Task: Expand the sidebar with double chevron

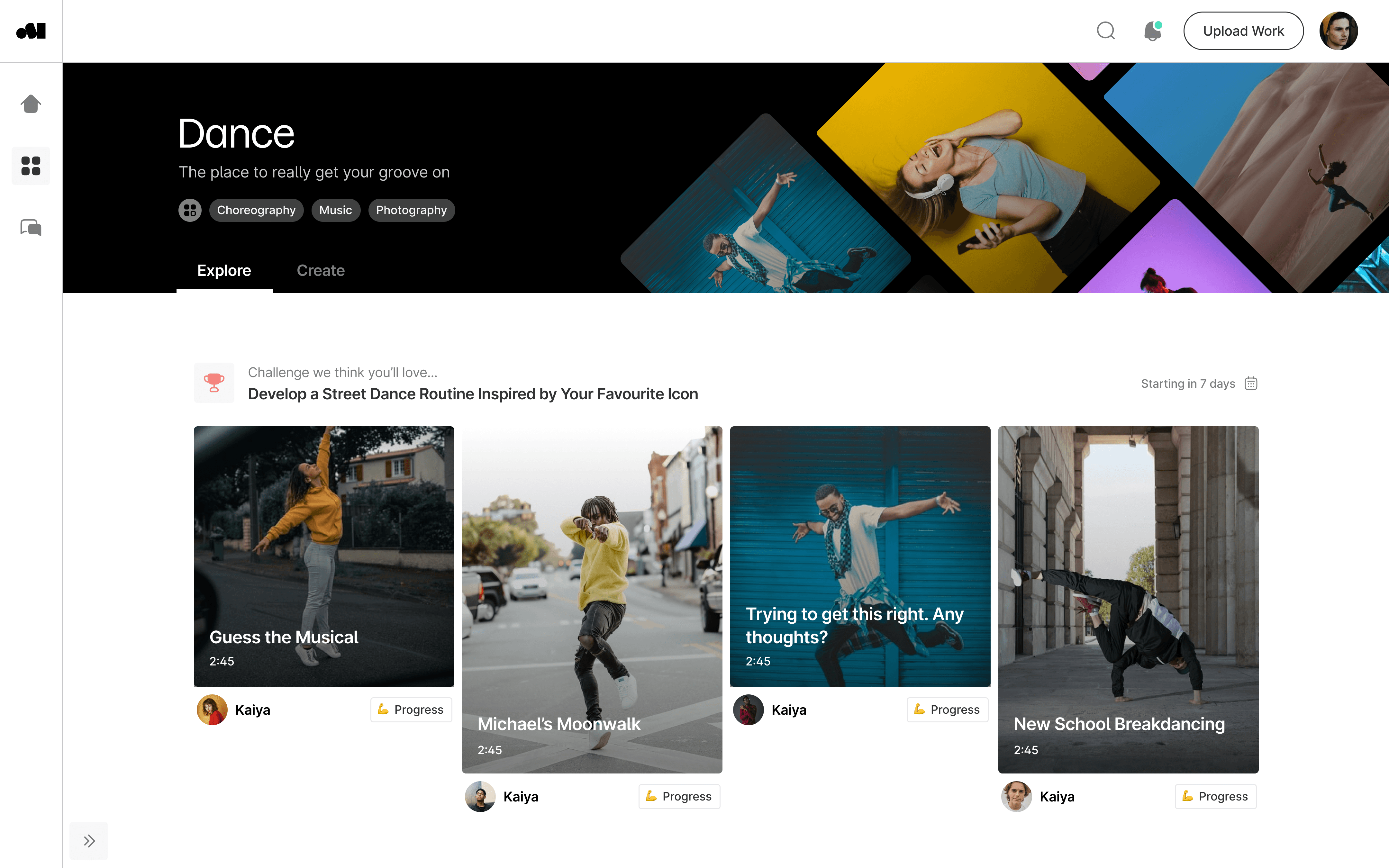Action: (x=89, y=841)
